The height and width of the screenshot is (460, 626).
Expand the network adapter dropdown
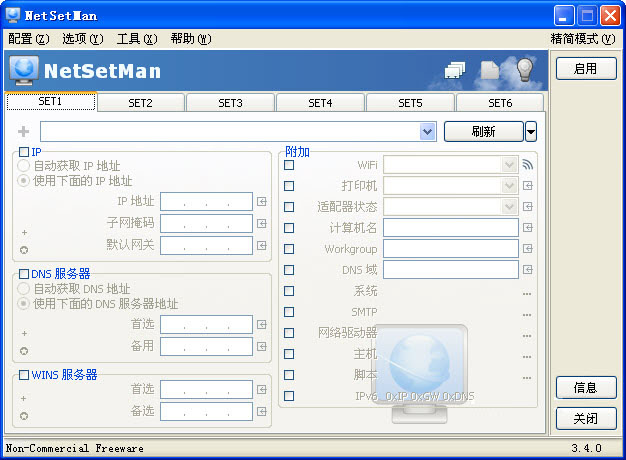(x=427, y=131)
